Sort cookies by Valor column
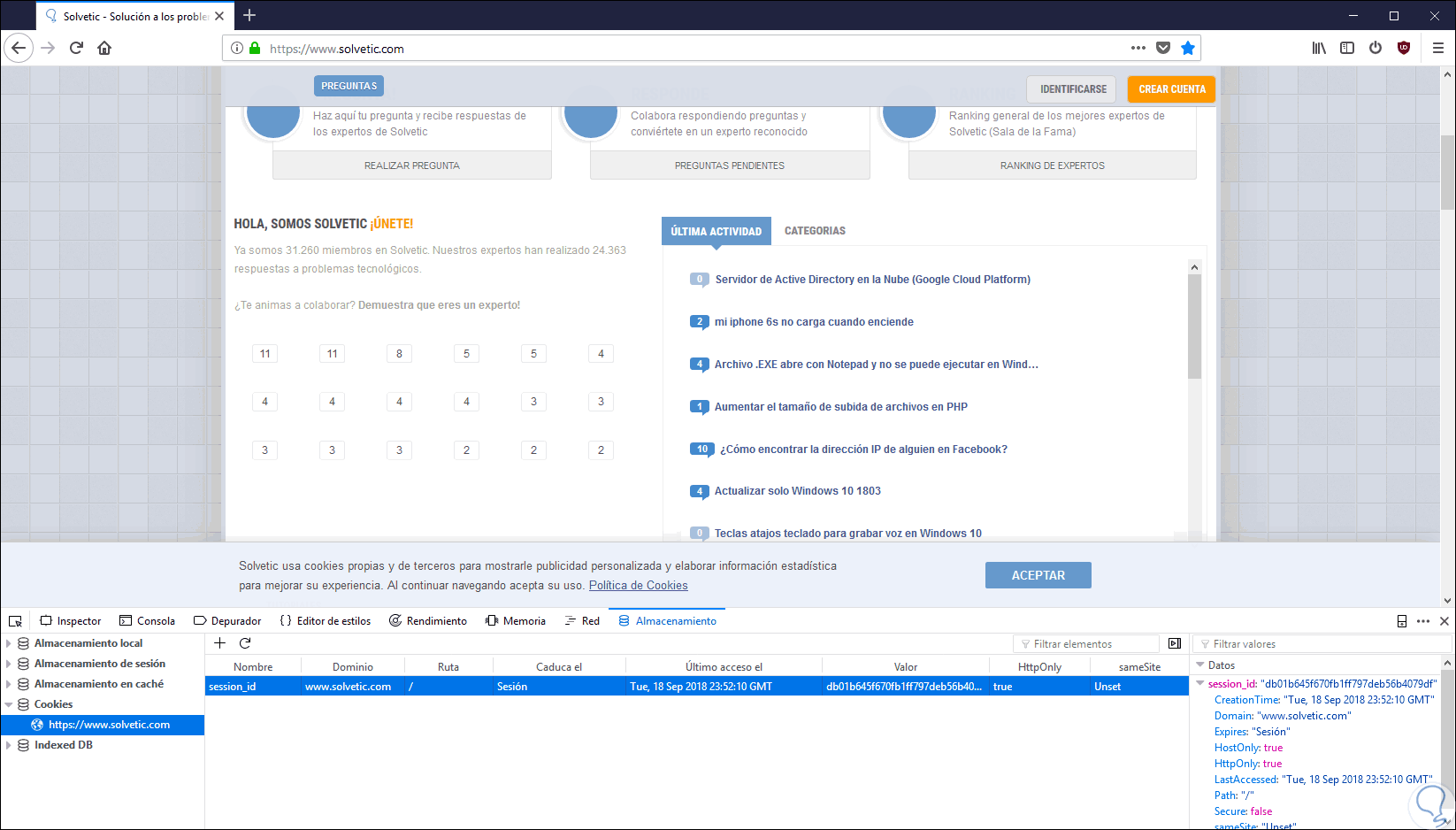This screenshot has height=830, width=1456. (x=906, y=667)
